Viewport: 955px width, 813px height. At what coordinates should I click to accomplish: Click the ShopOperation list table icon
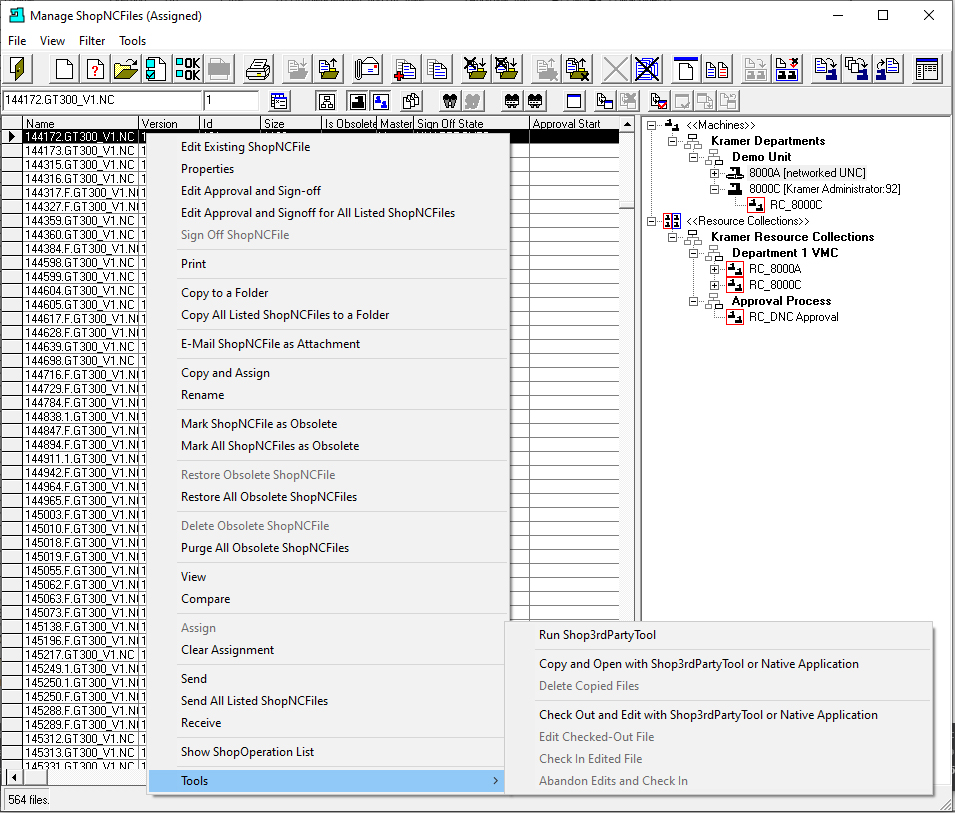[x=927, y=69]
